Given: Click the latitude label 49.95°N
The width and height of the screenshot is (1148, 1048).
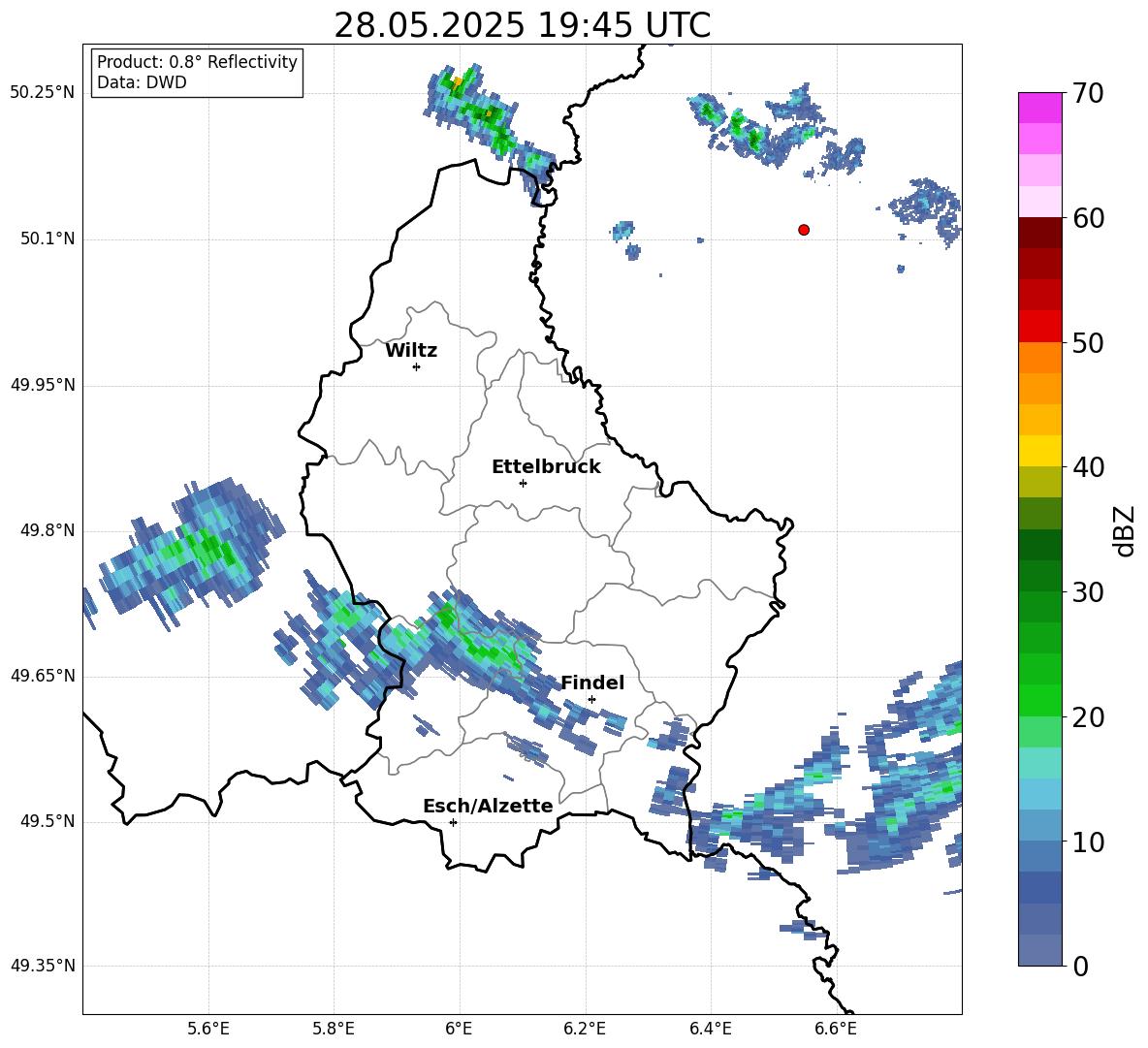Looking at the screenshot, I should click(x=43, y=385).
